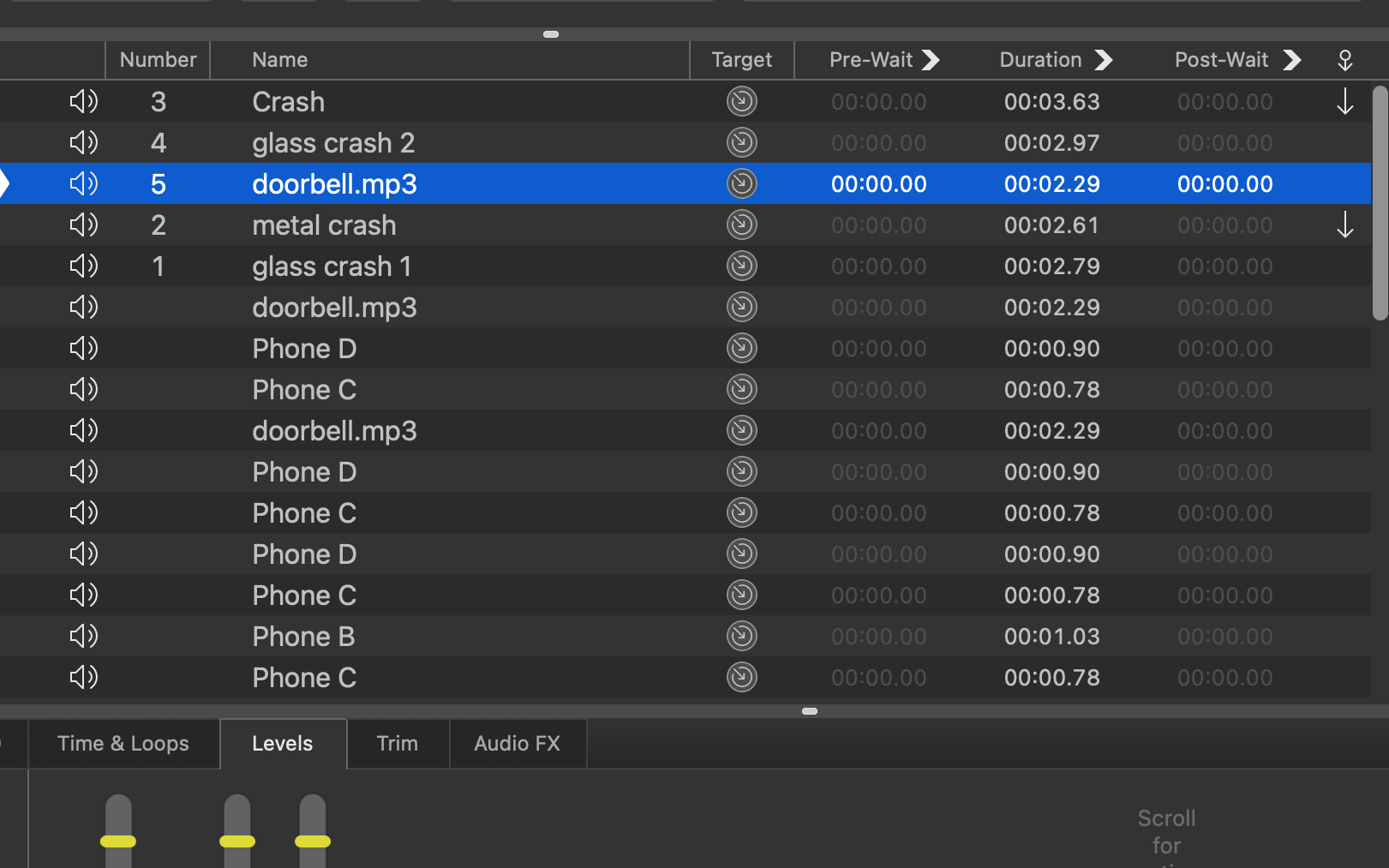Click the continue-mode column header icon

1344,60
